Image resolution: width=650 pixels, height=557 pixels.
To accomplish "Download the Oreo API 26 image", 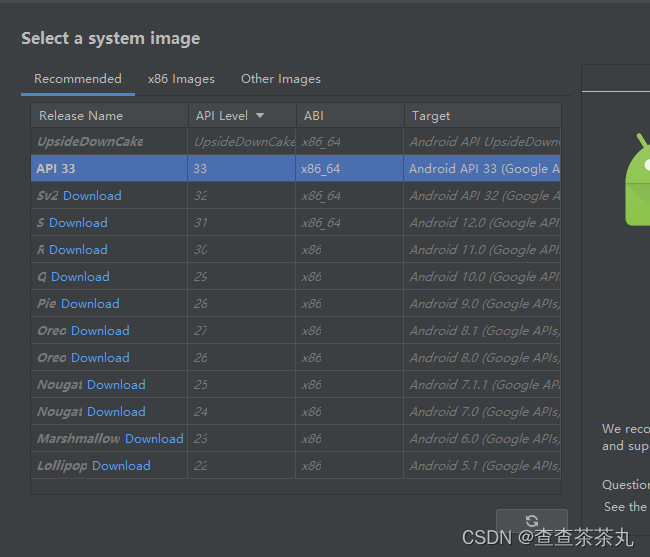I will tap(100, 357).
